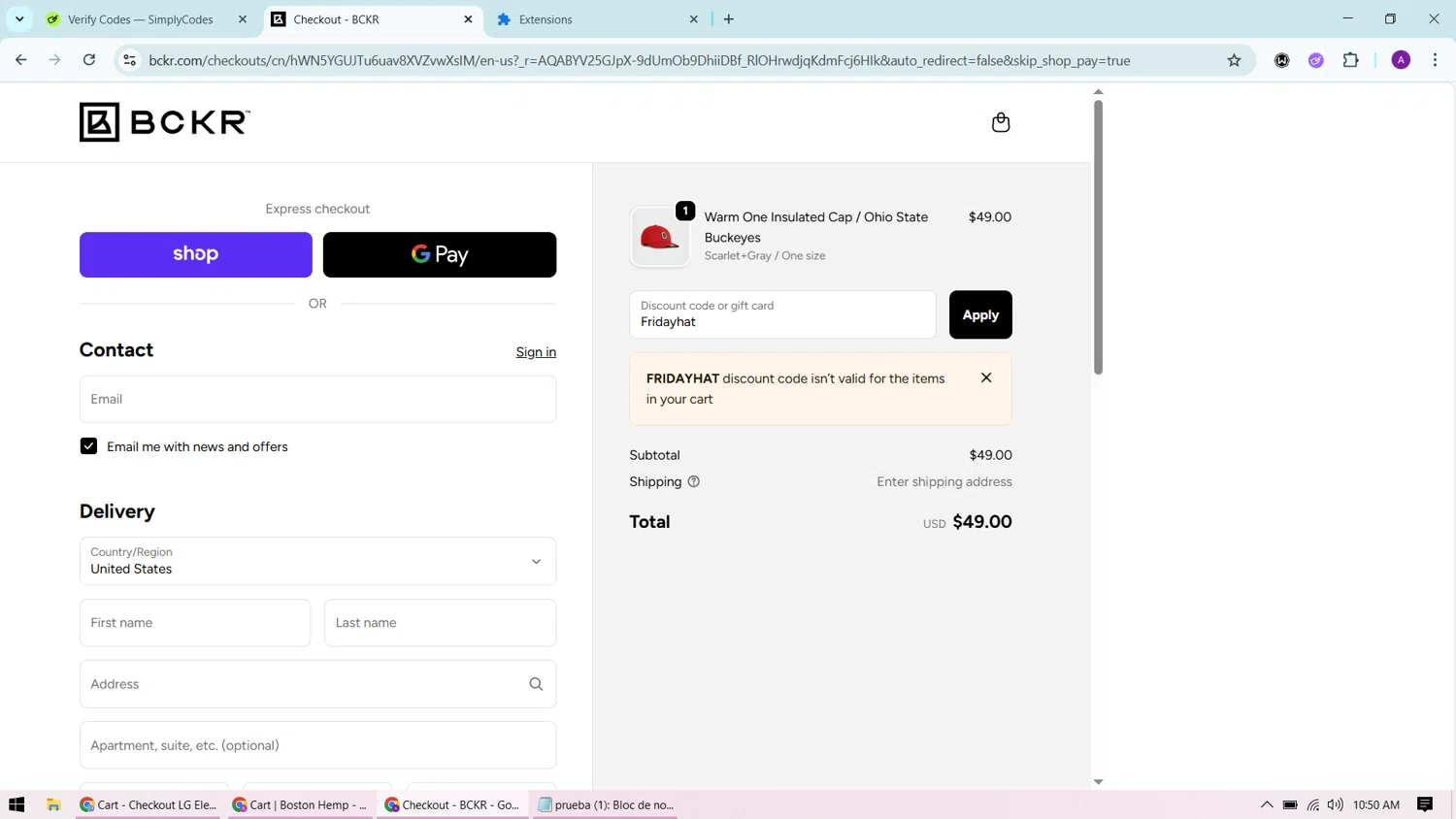Screen dimensions: 1456x819
Task: Dismiss the FRIDAYHAT invalid code message
Action: (986, 377)
